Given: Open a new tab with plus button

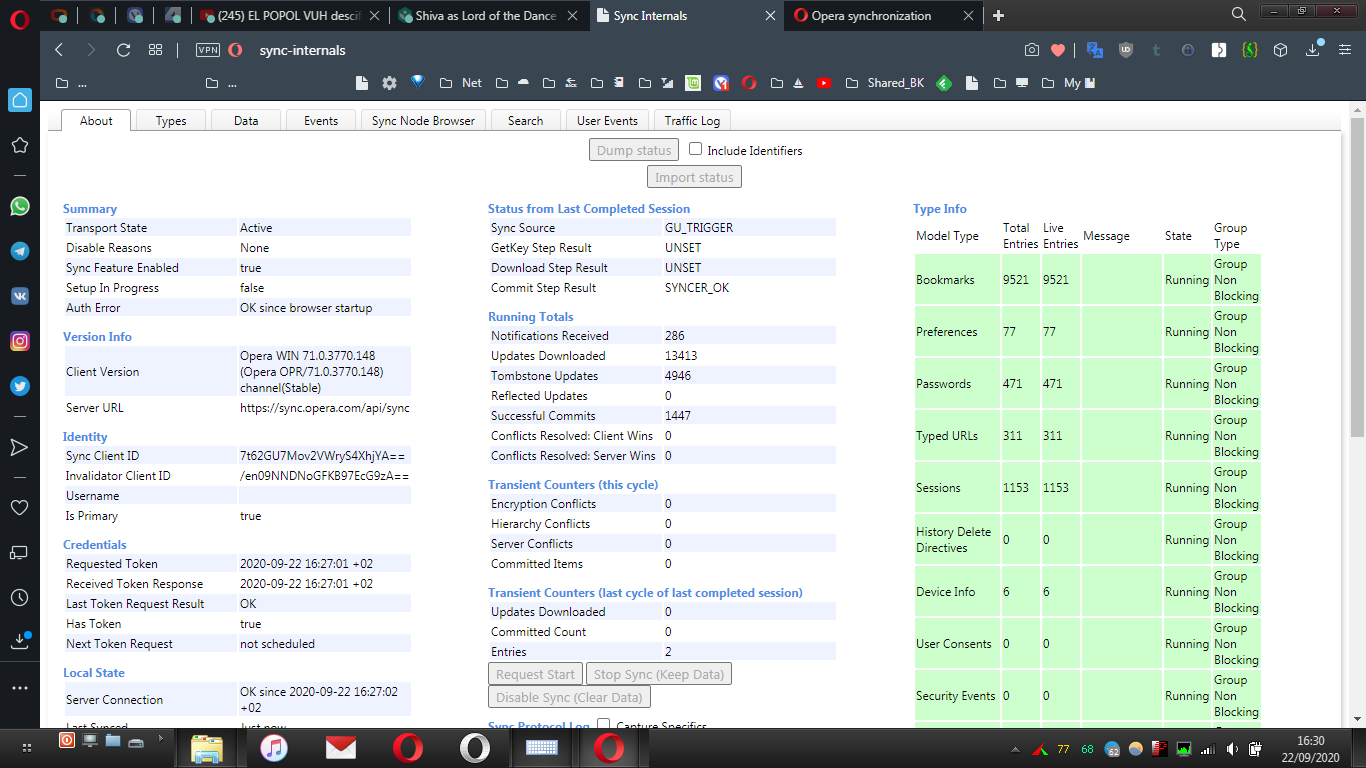Looking at the screenshot, I should pos(998,15).
